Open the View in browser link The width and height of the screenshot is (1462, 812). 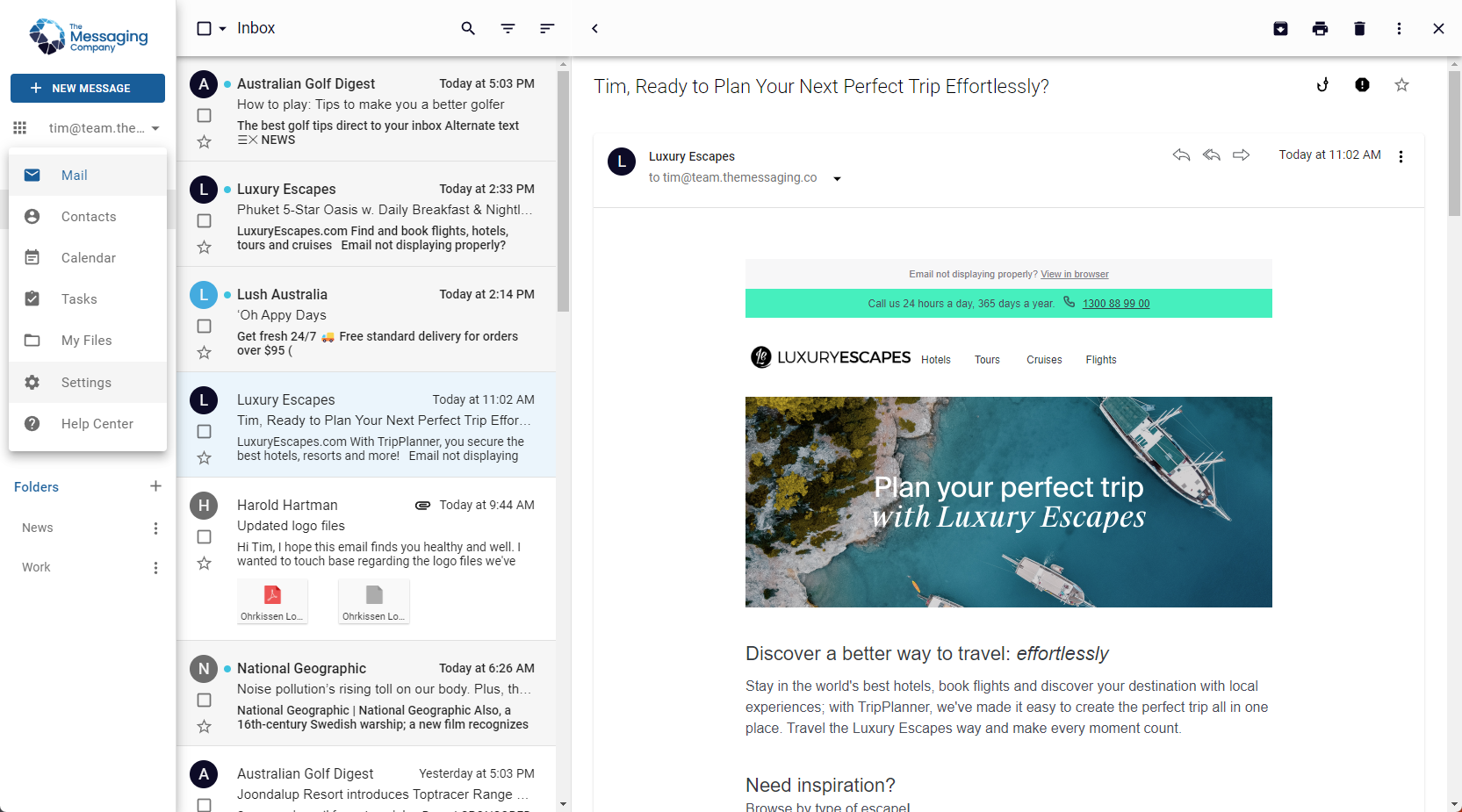tap(1074, 274)
